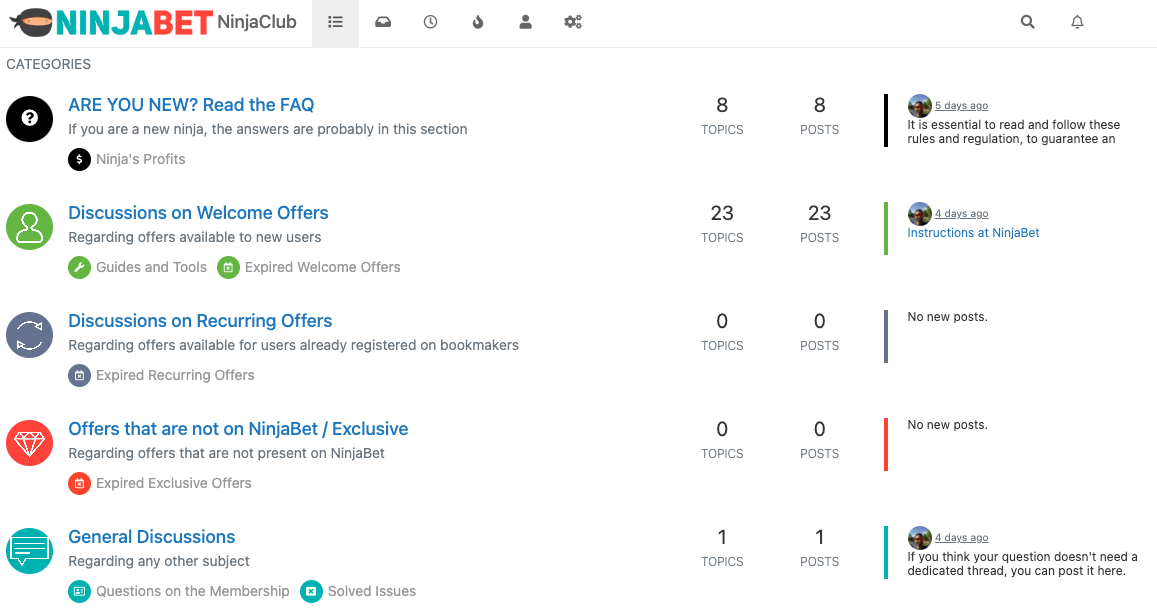Open Solved Issues subcategory
This screenshot has width=1157, height=610.
coord(371,591)
